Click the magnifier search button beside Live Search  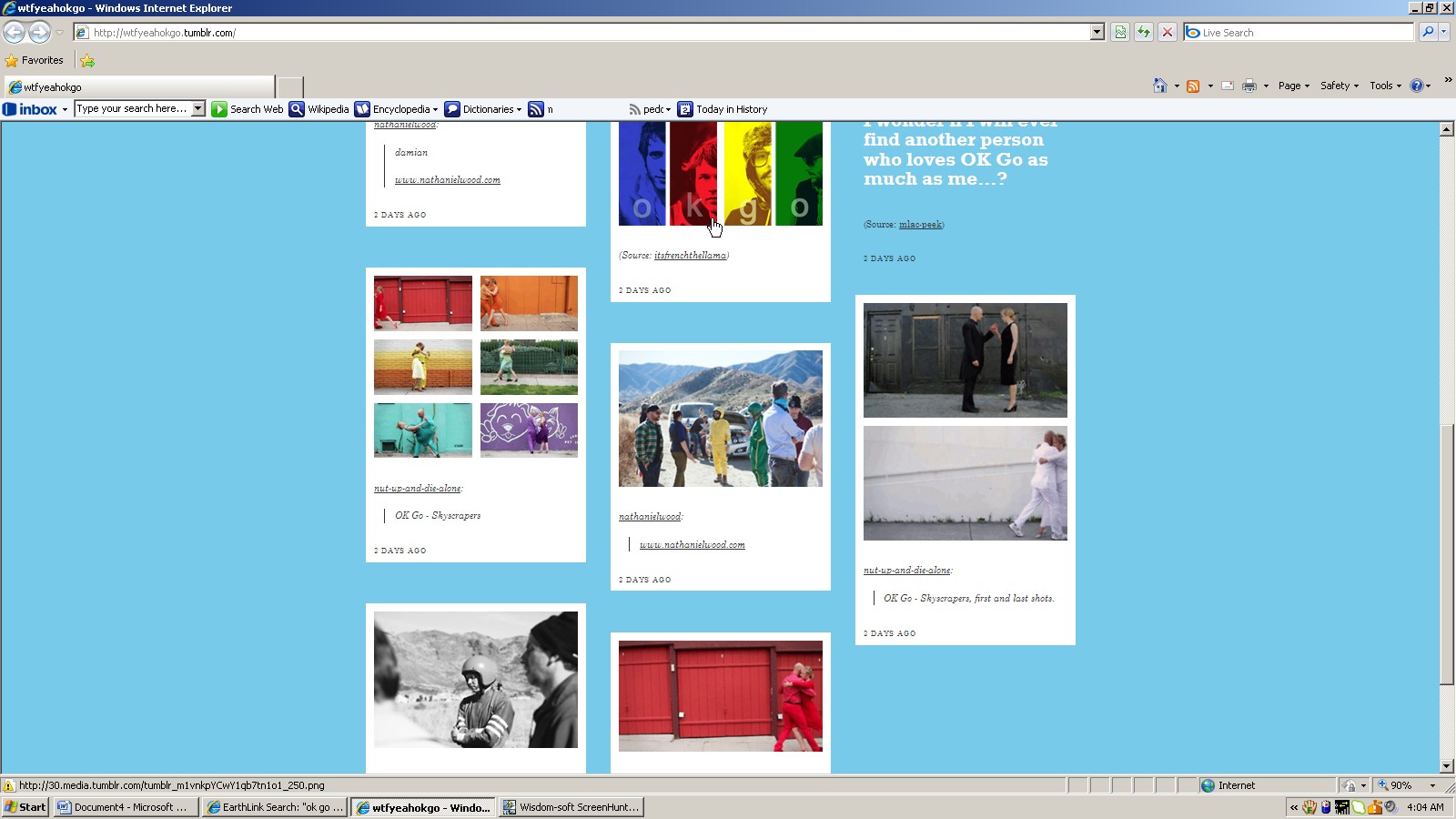(1428, 32)
